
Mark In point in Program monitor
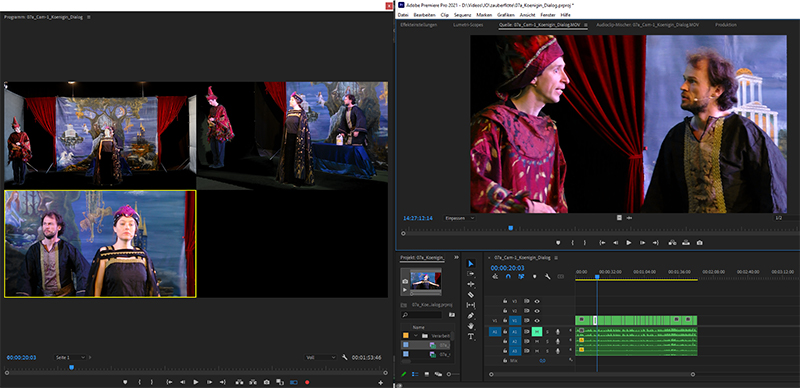click(x=139, y=382)
